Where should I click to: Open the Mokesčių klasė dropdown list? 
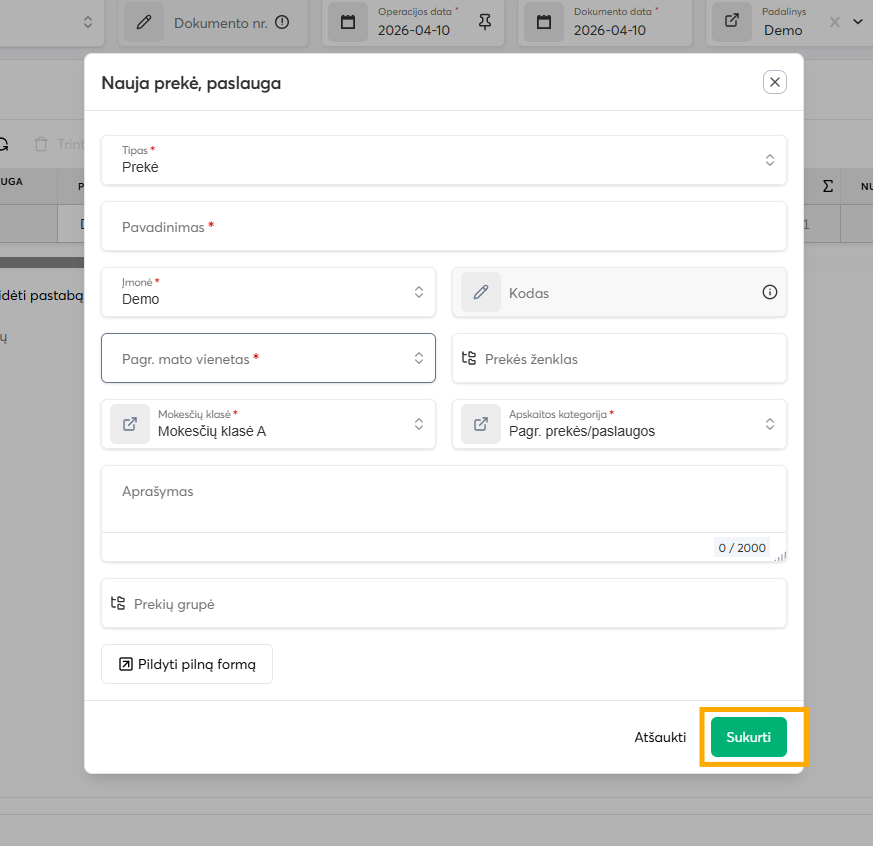[x=418, y=424]
